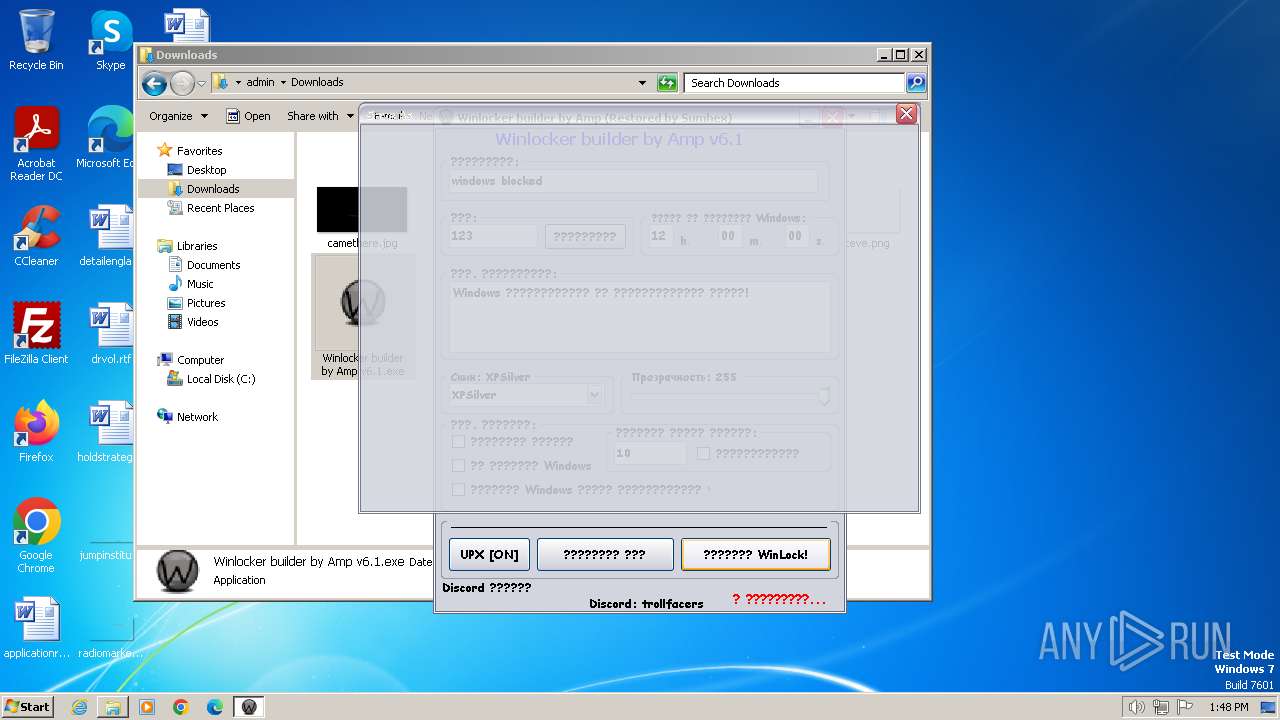The height and width of the screenshot is (720, 1280).
Task: Click the Start button
Action: point(27,707)
